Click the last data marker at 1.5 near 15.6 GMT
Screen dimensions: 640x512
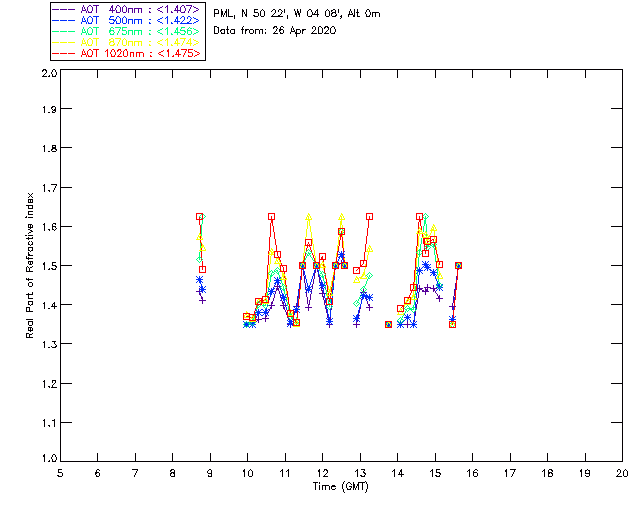(458, 265)
